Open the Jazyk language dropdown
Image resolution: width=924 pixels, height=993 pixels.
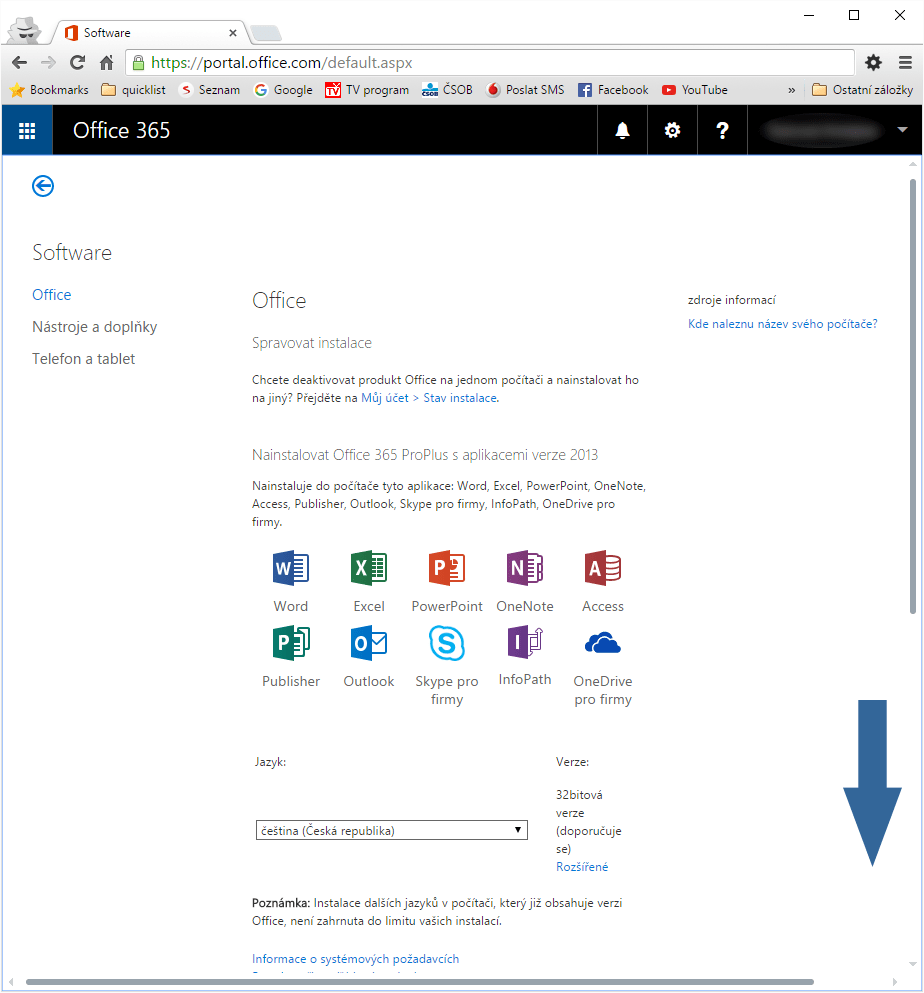point(391,829)
